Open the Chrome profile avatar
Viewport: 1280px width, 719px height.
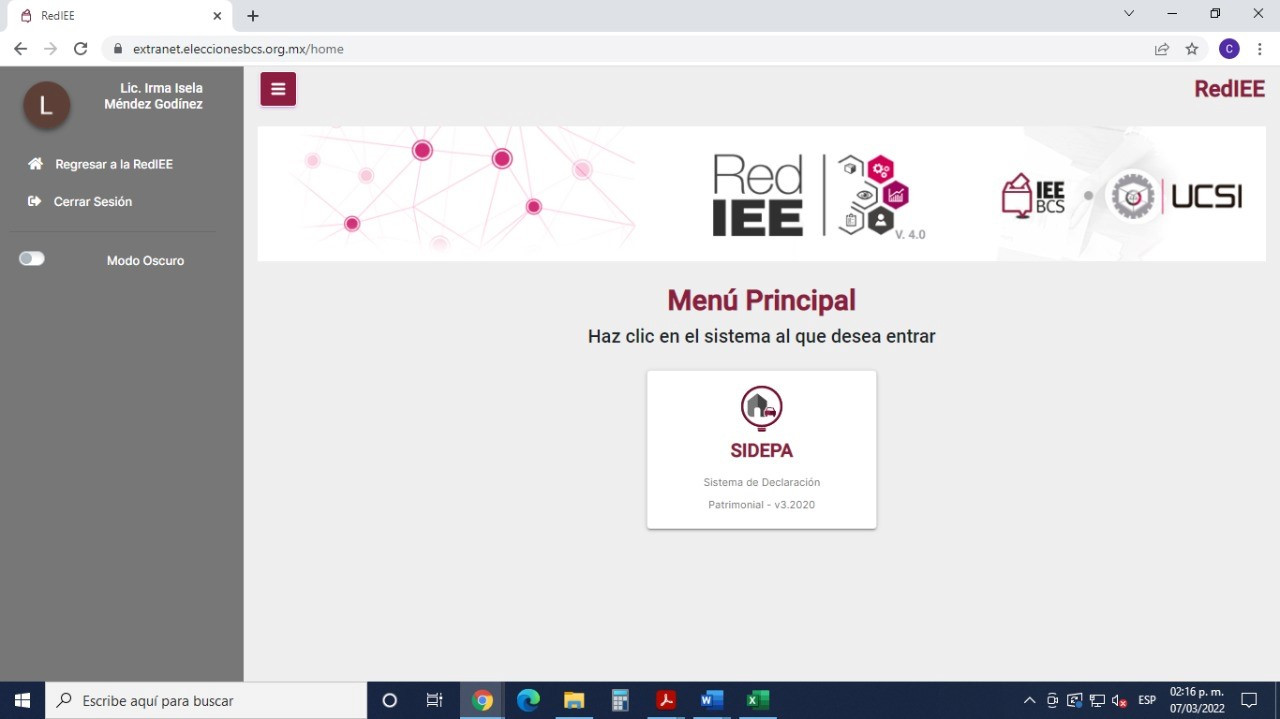pos(1229,49)
